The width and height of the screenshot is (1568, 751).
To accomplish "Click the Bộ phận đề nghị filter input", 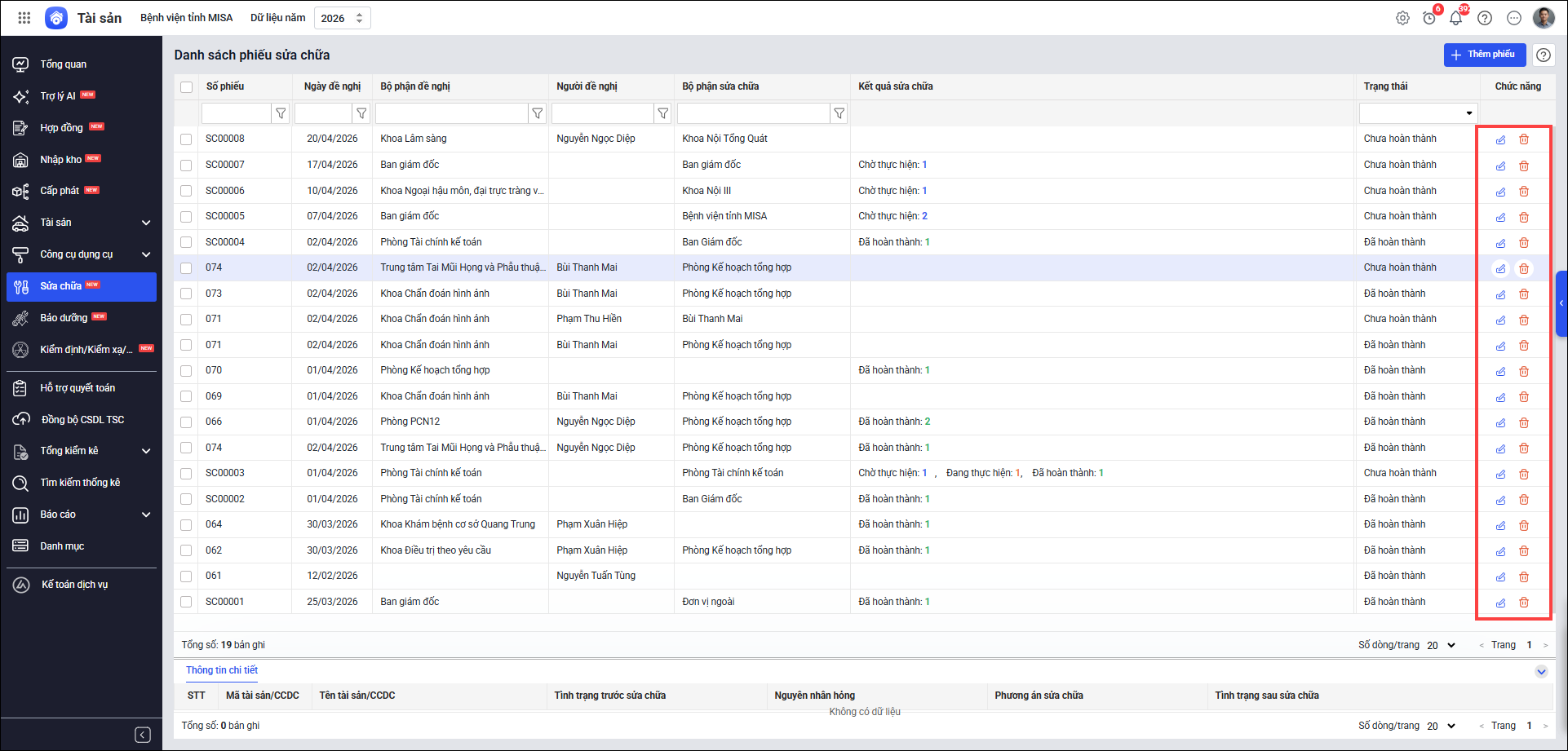I will pos(451,113).
